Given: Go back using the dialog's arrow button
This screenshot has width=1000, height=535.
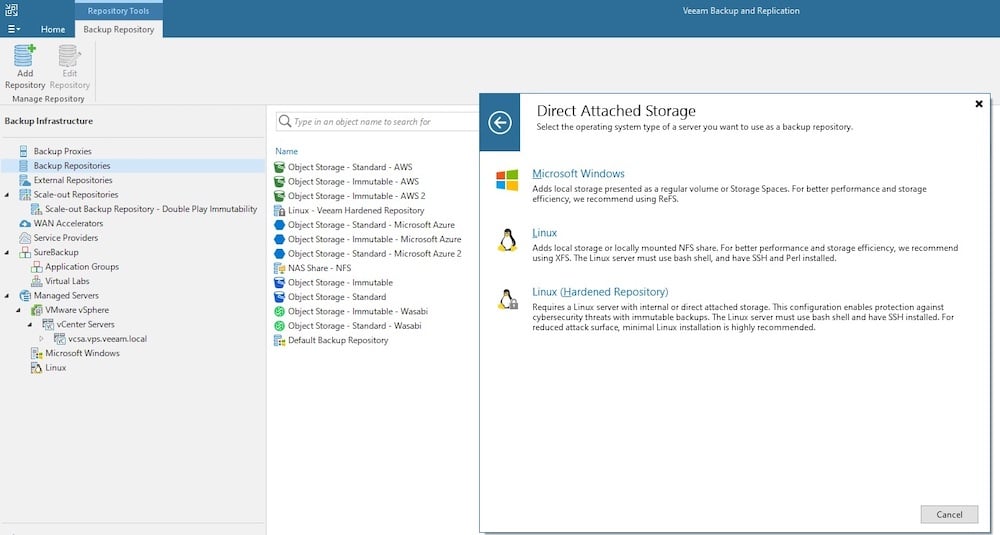Looking at the screenshot, I should 499,122.
